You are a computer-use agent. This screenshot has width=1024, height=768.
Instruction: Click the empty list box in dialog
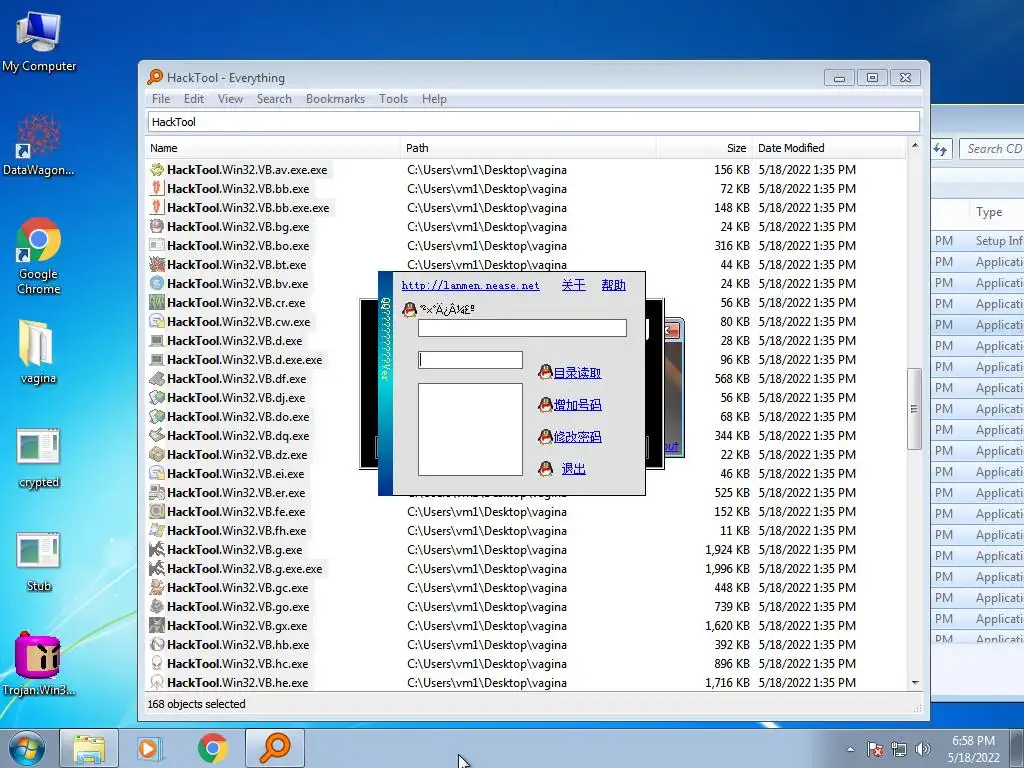pyautogui.click(x=470, y=430)
